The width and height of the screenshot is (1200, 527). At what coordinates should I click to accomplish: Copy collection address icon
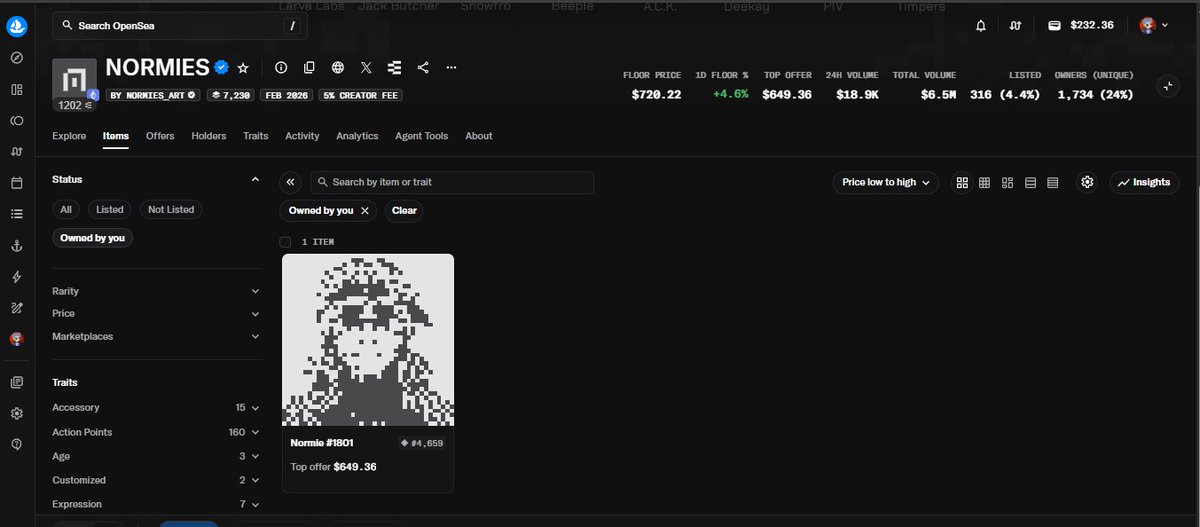309,68
